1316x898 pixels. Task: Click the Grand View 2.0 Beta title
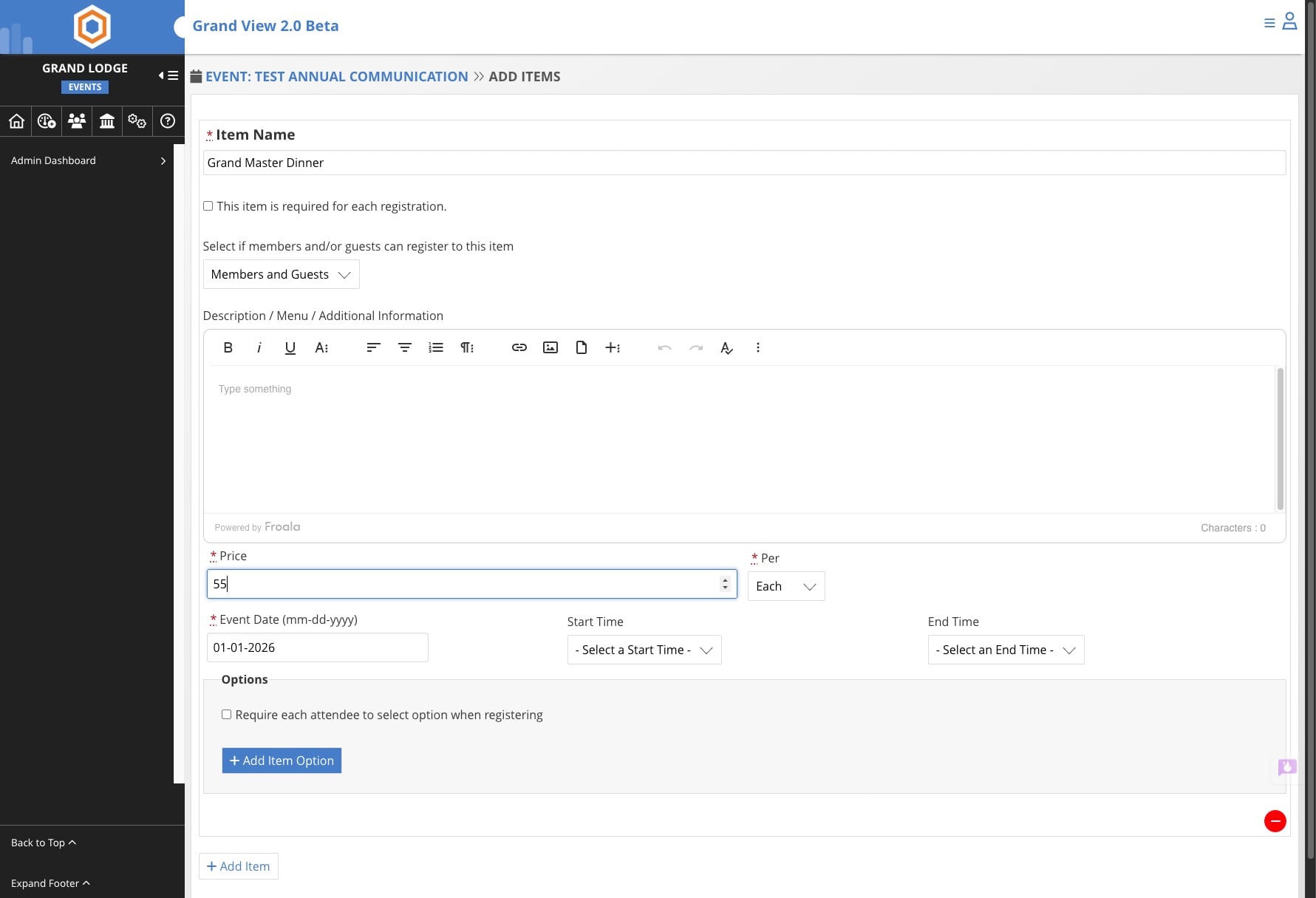pos(265,25)
